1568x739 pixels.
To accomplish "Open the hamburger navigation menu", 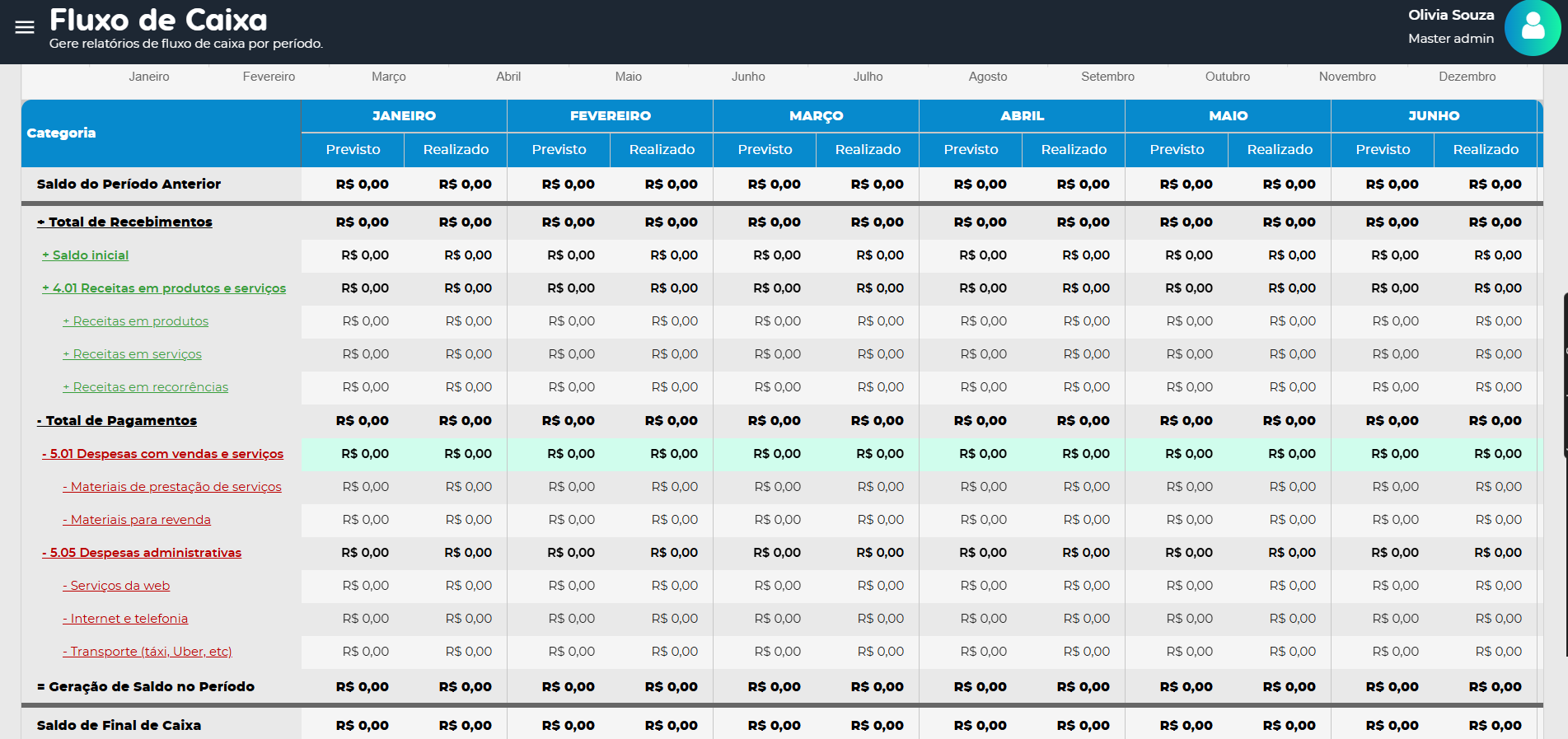I will pos(25,27).
